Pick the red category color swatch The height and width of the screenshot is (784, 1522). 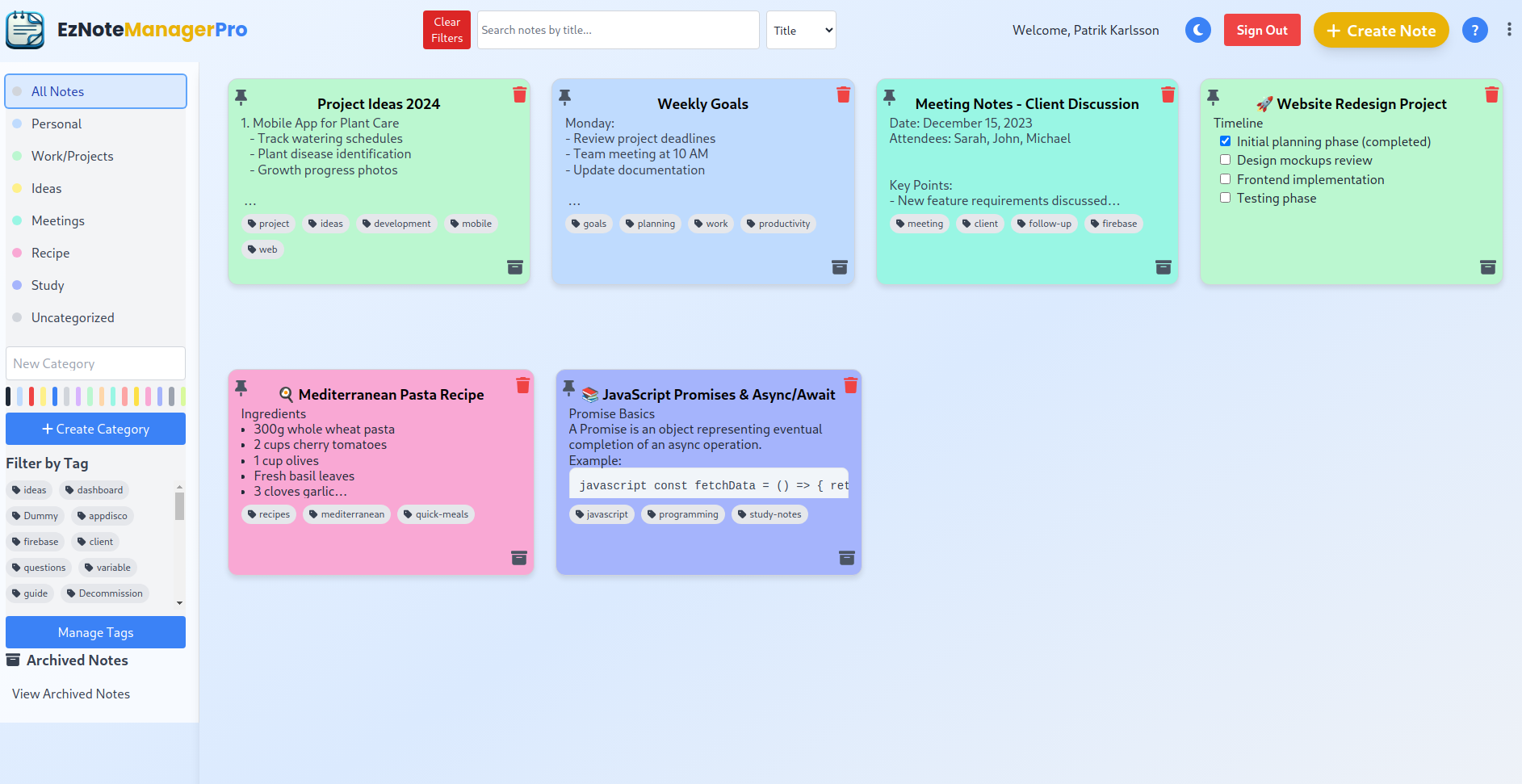pos(31,396)
